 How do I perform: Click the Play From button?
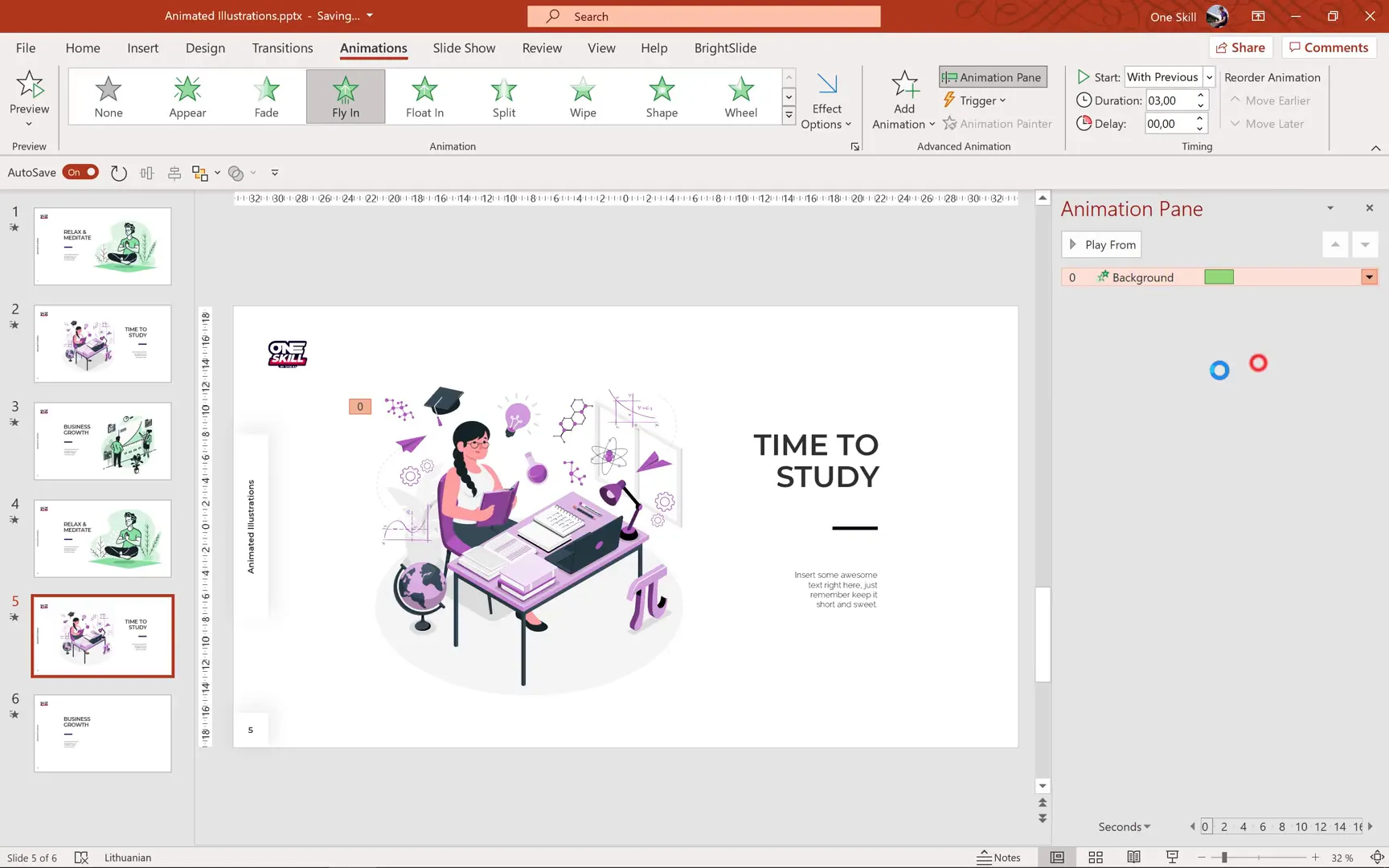(1100, 244)
